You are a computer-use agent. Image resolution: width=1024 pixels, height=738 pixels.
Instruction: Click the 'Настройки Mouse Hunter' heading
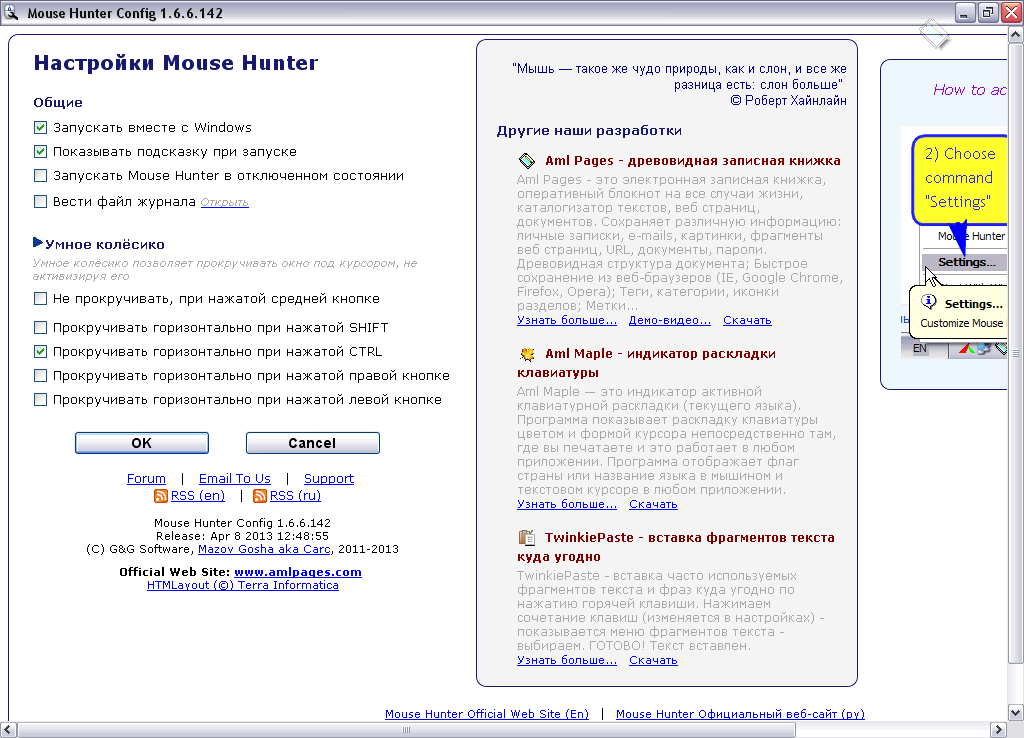[x=176, y=63]
